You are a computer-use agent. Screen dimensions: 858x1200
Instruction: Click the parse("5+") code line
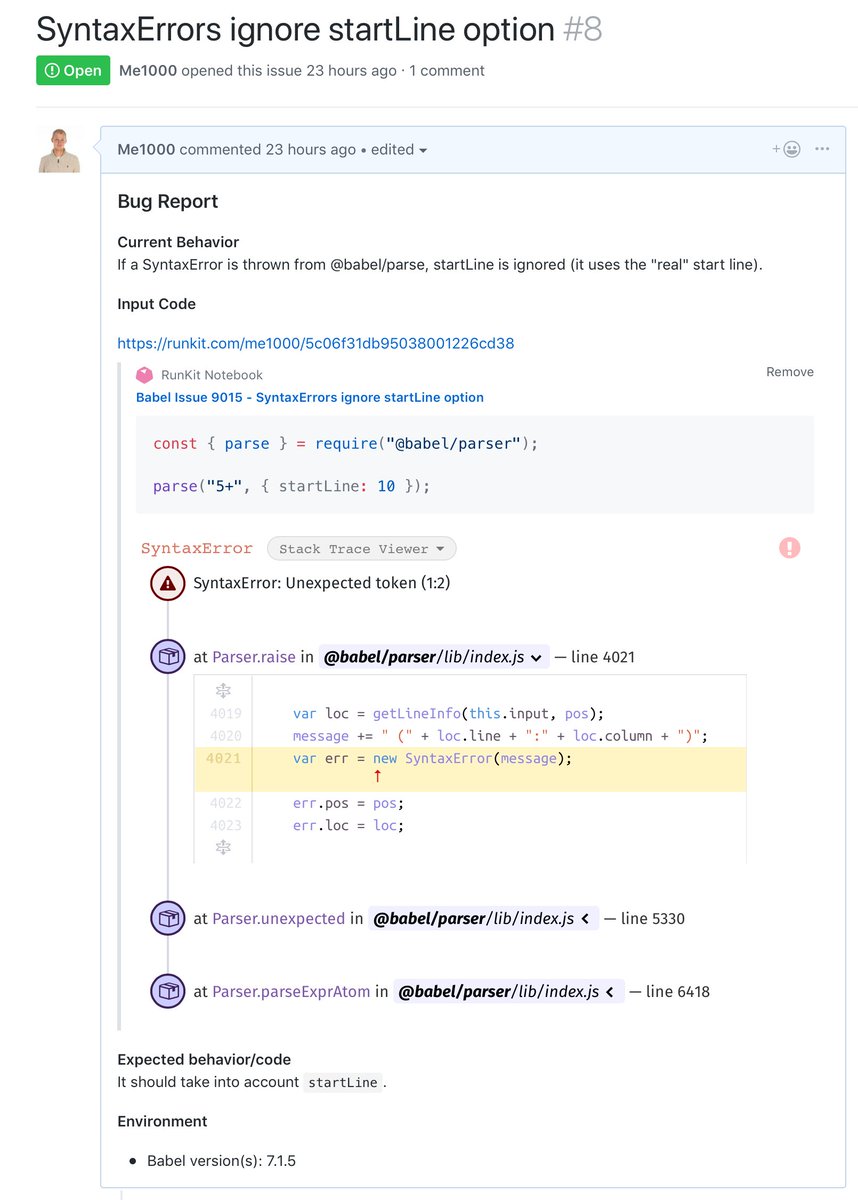click(x=292, y=486)
